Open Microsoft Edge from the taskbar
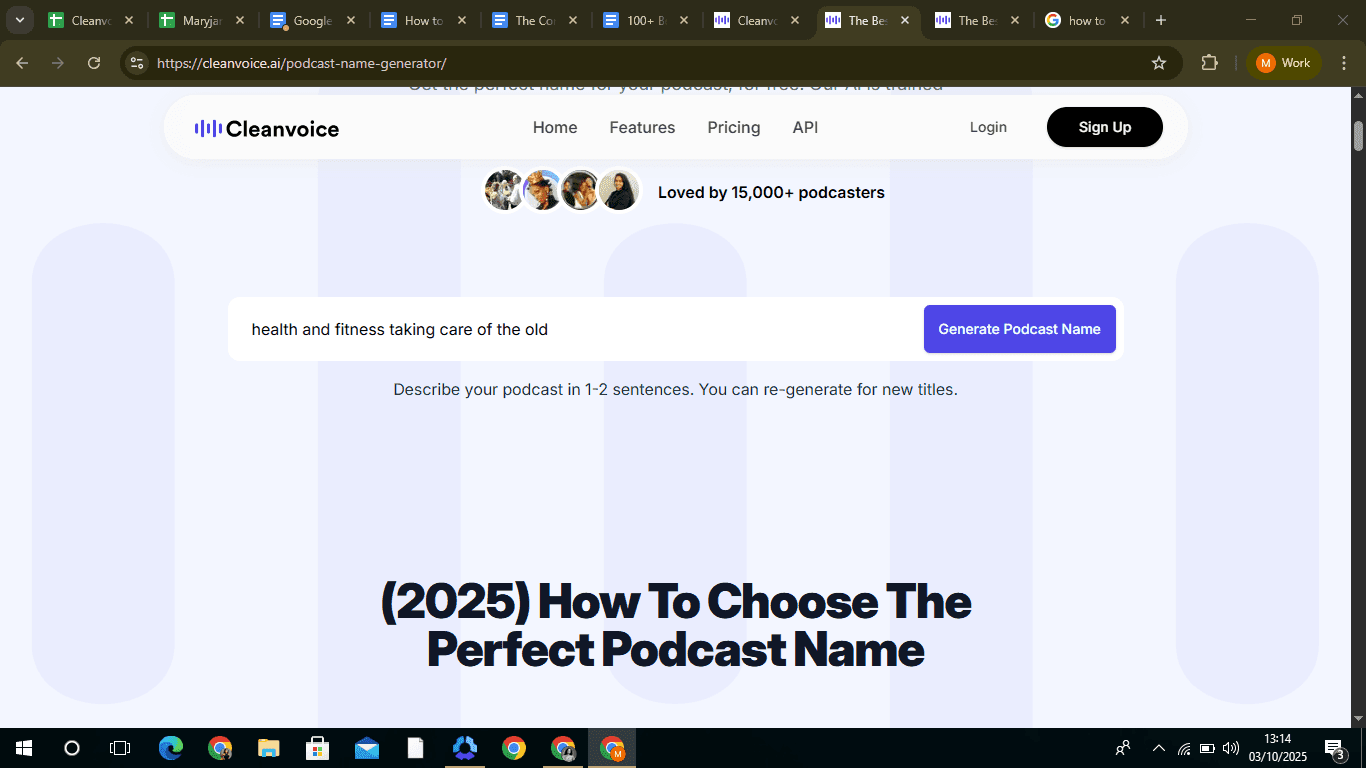 point(171,748)
